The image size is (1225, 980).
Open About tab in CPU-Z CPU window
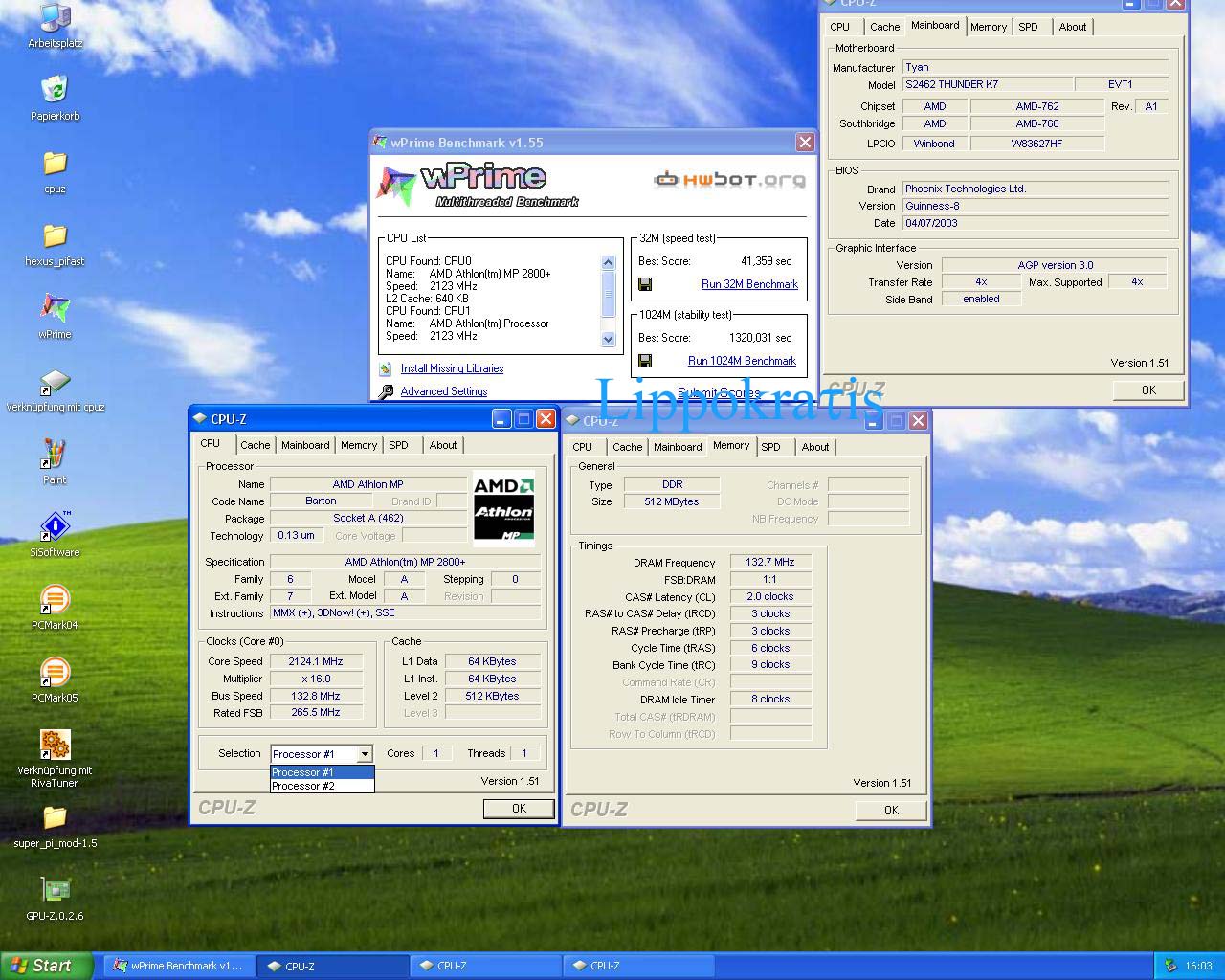coord(443,445)
